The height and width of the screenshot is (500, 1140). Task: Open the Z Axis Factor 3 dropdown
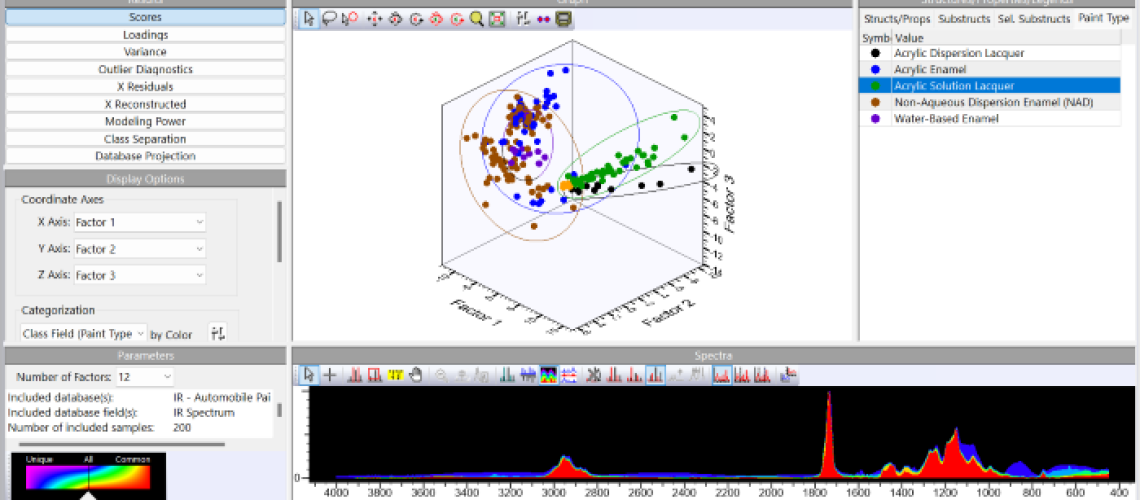[140, 275]
